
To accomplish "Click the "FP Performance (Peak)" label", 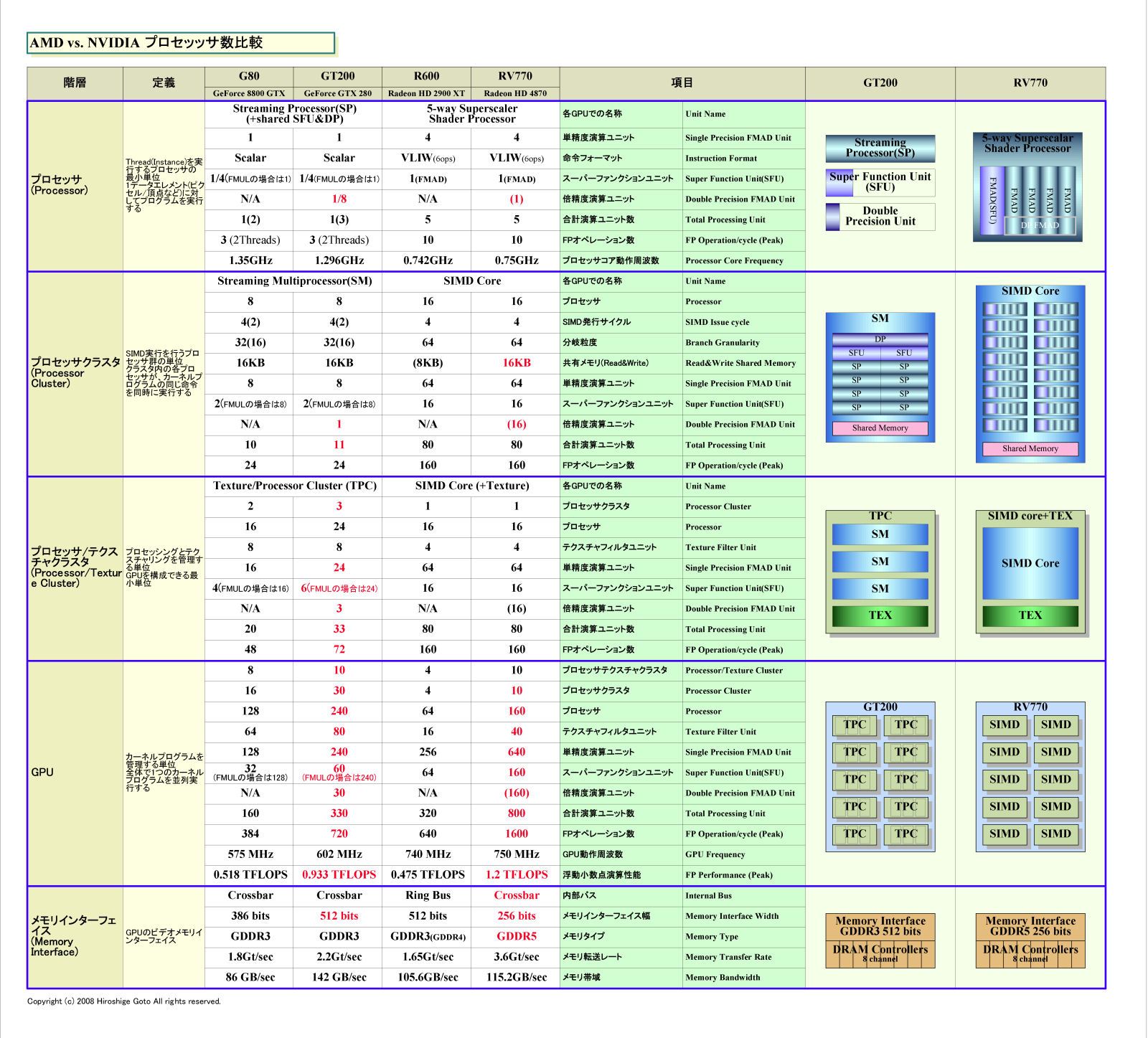I will (x=728, y=875).
